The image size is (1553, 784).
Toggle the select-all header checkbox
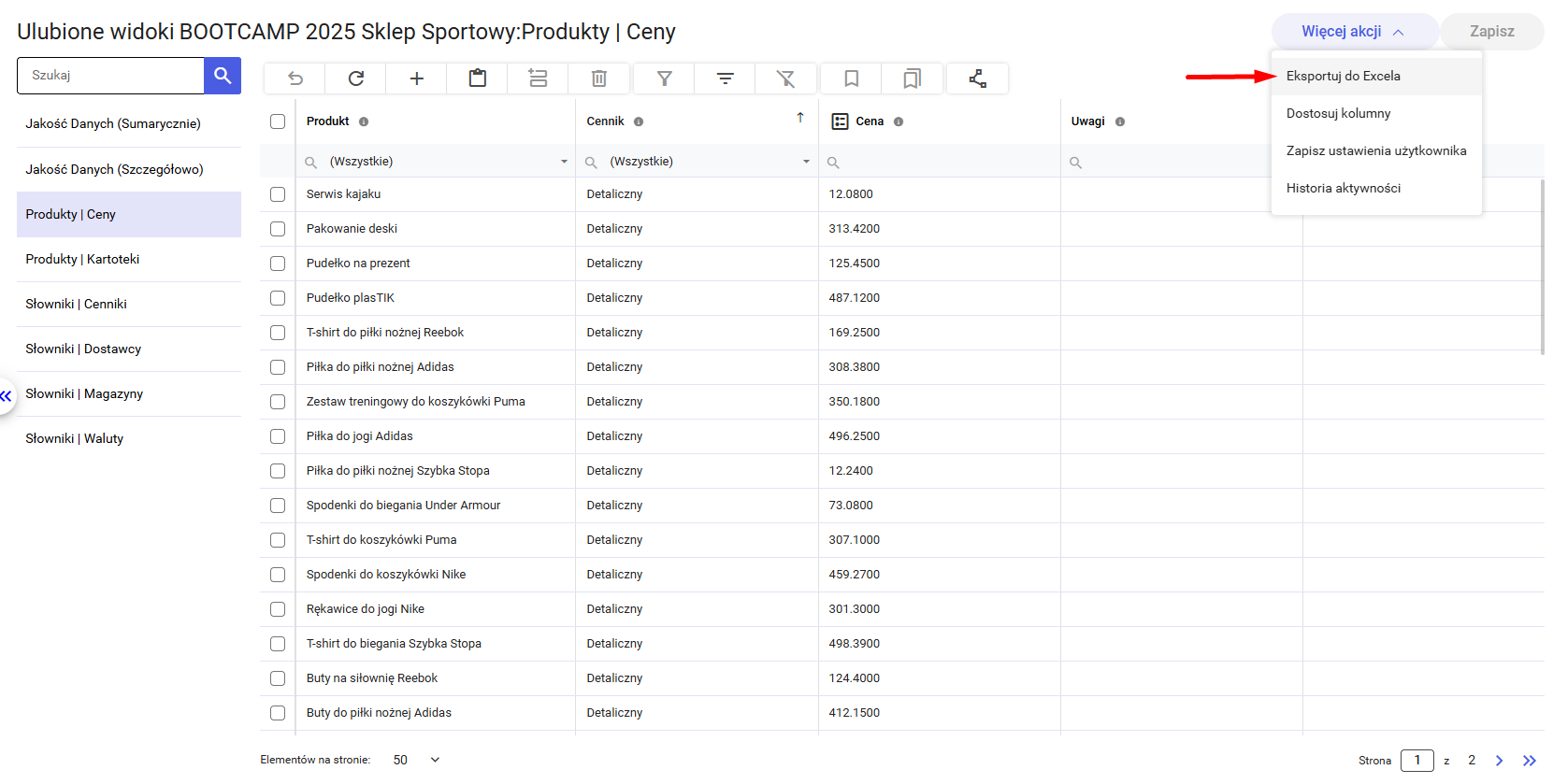(x=278, y=121)
